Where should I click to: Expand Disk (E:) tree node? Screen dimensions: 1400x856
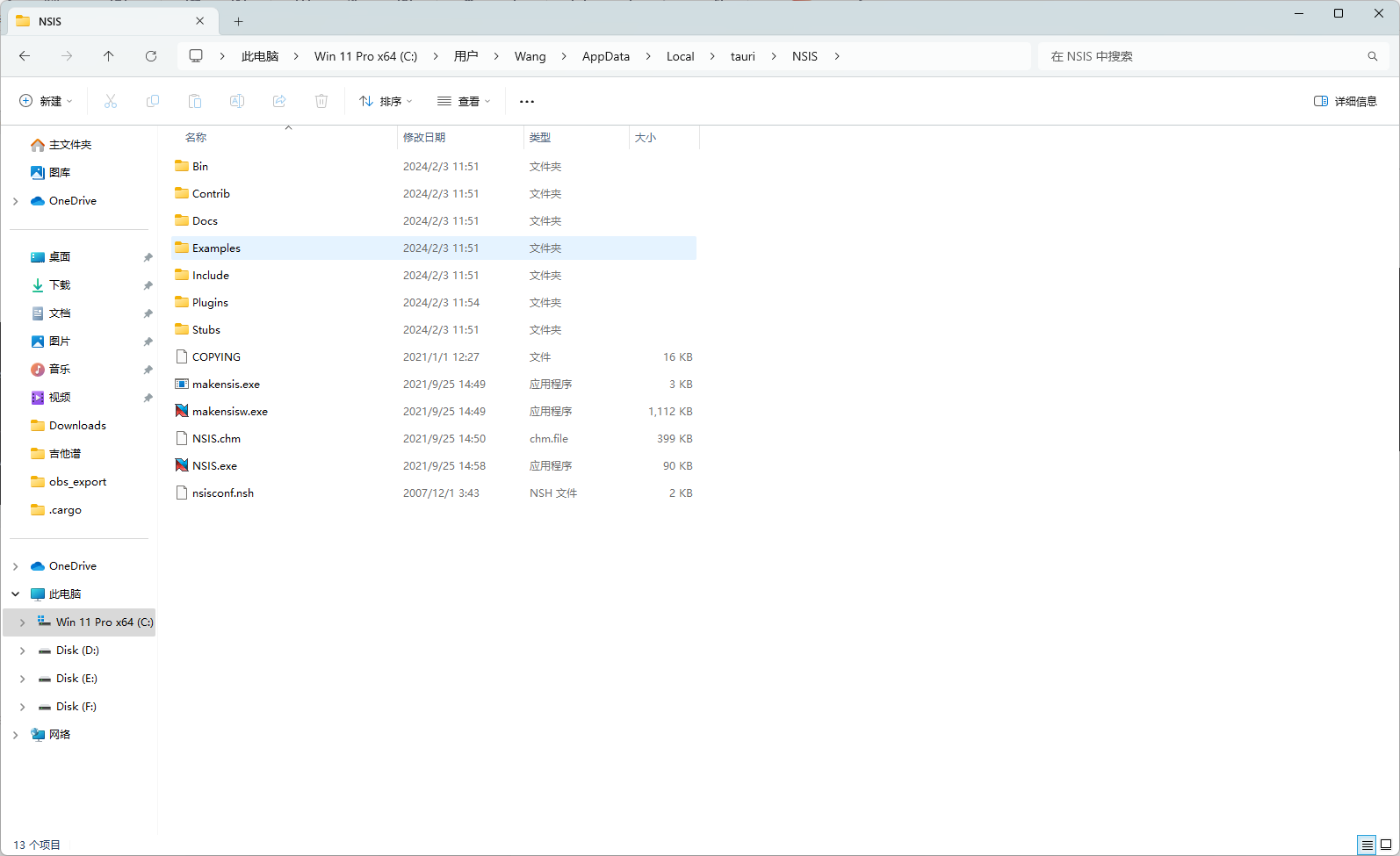point(23,679)
